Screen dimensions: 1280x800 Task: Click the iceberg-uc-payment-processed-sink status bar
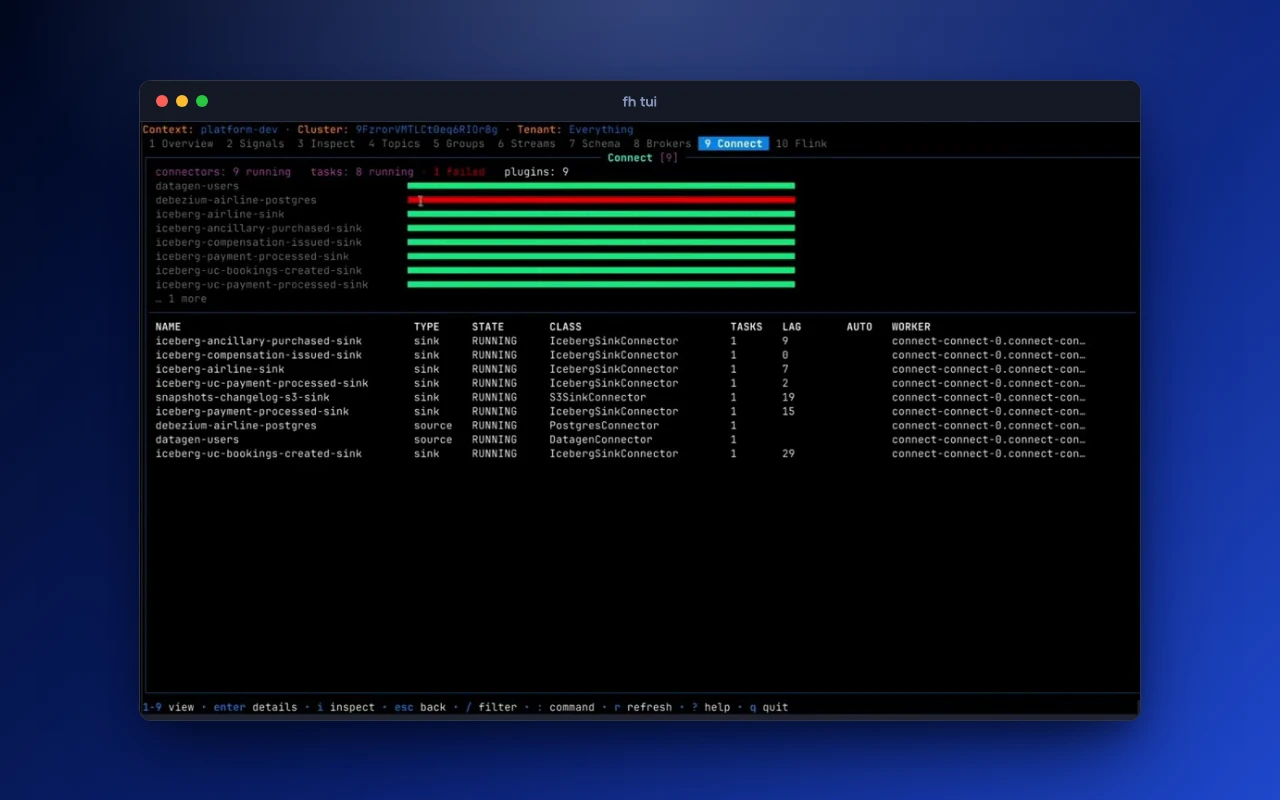point(601,285)
